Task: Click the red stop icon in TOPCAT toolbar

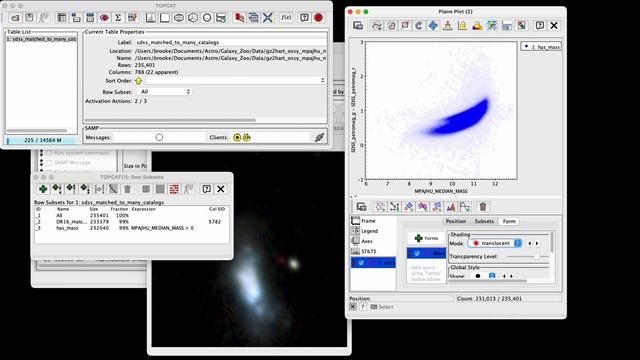Action: click(318, 18)
